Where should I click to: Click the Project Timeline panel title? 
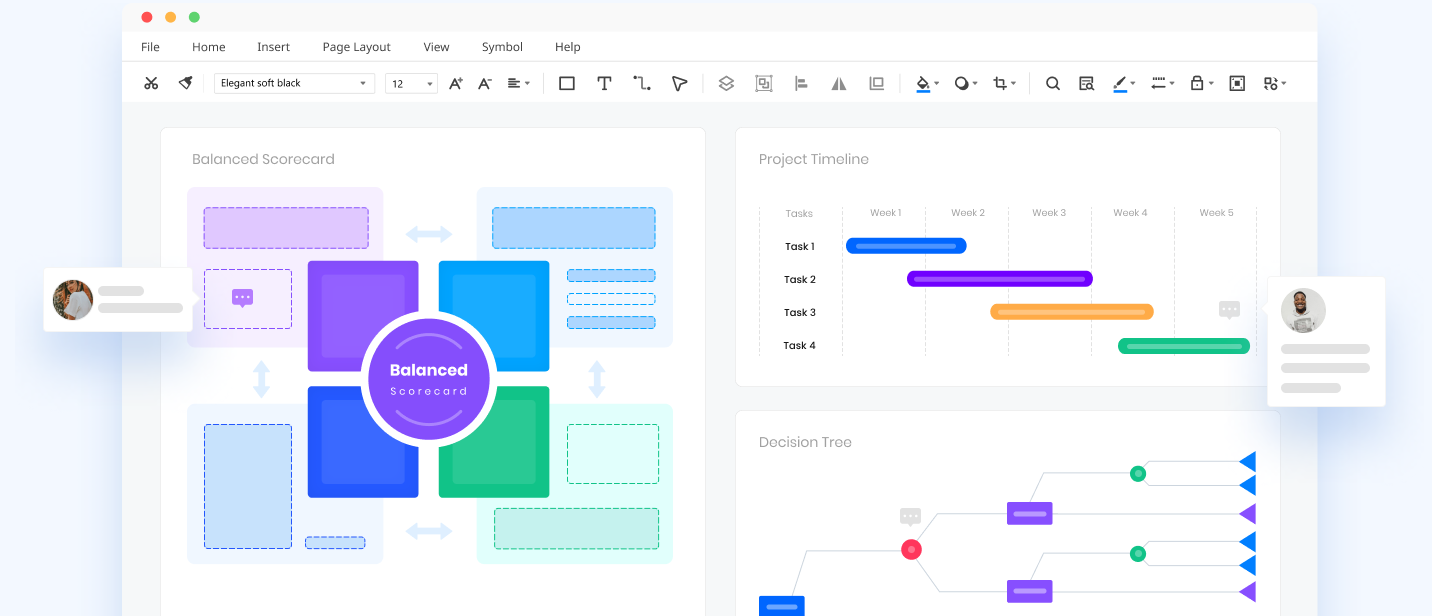click(x=814, y=159)
